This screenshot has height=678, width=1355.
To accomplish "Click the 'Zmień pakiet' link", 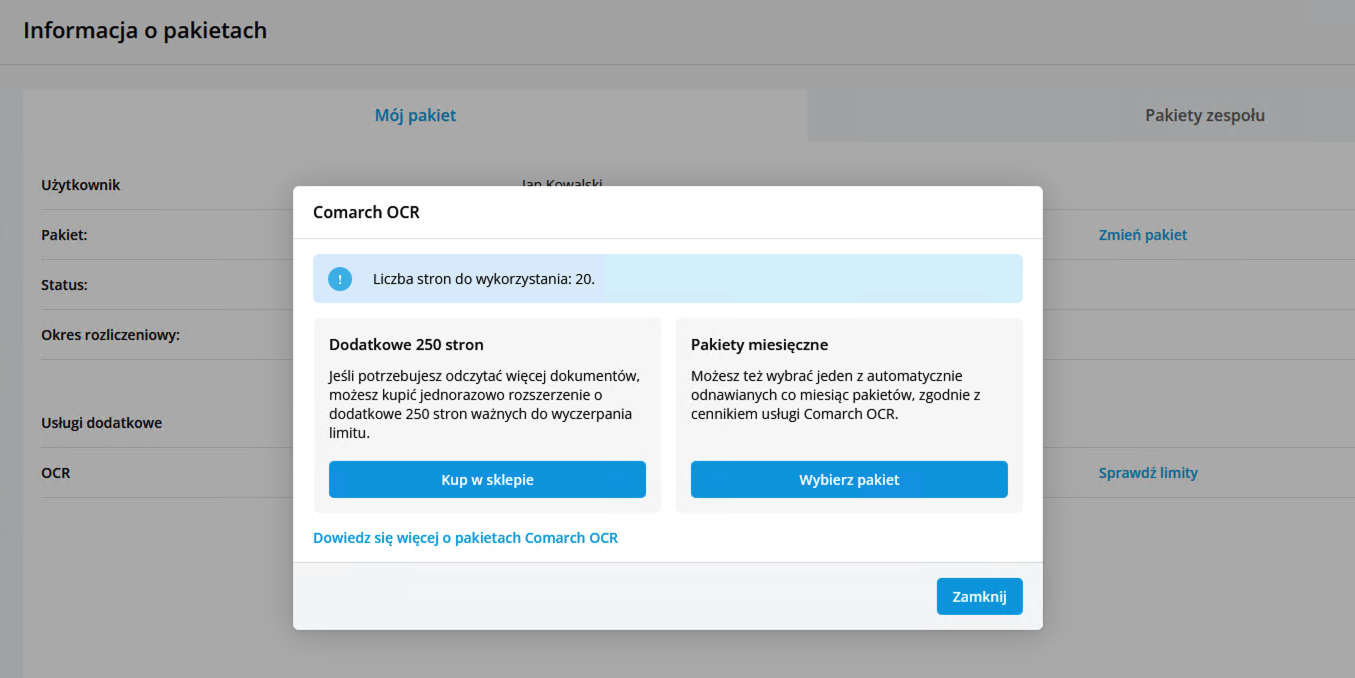I will coord(1142,235).
